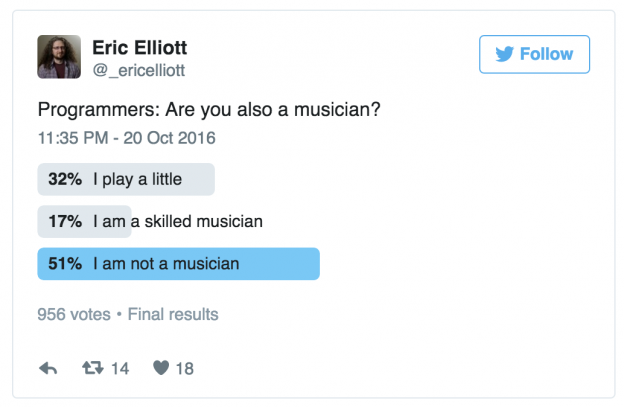Click the reply arrow icon
624x407 pixels.
tap(48, 368)
